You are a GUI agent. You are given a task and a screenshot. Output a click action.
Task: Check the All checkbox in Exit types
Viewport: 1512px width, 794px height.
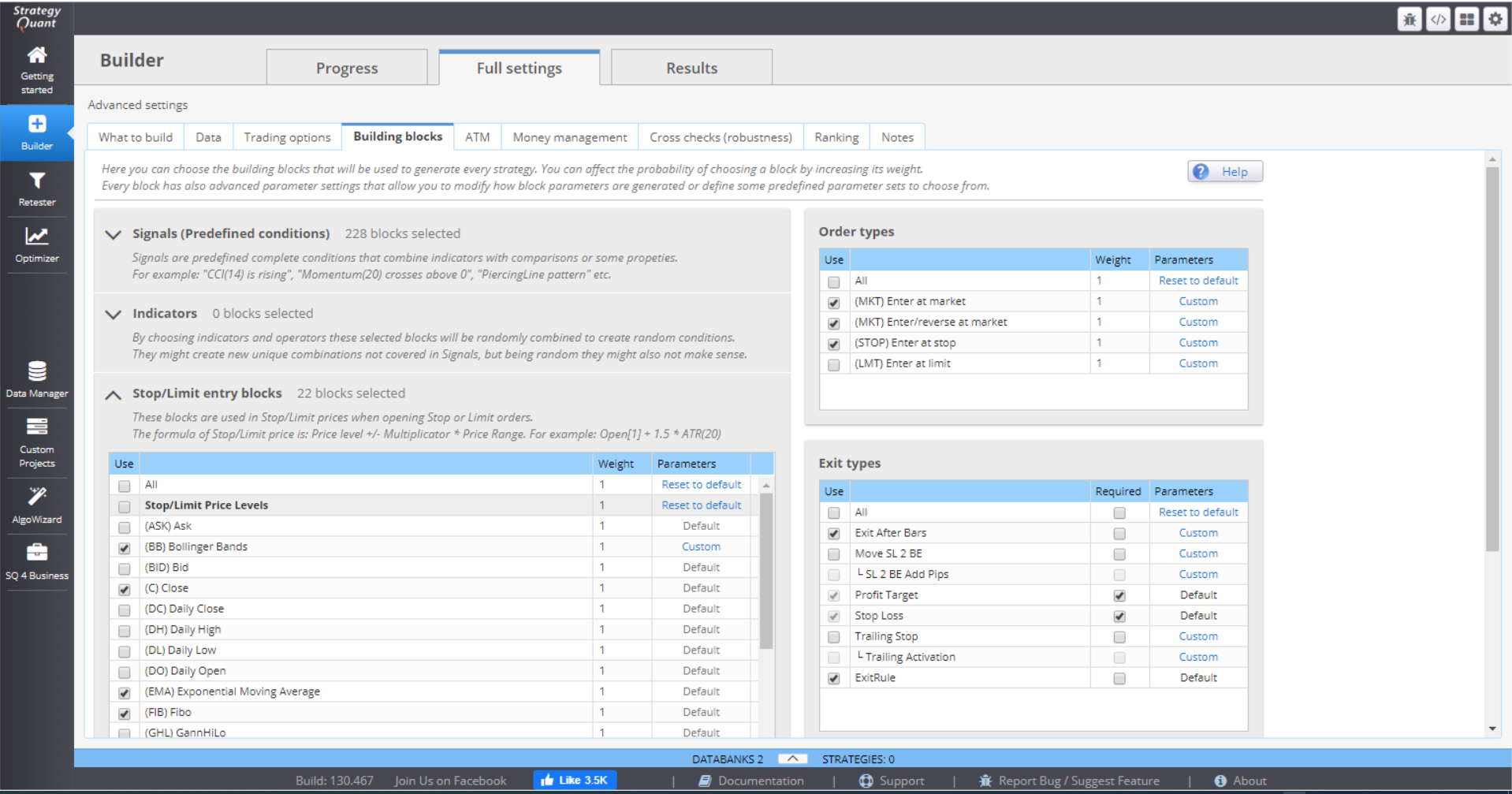point(834,513)
